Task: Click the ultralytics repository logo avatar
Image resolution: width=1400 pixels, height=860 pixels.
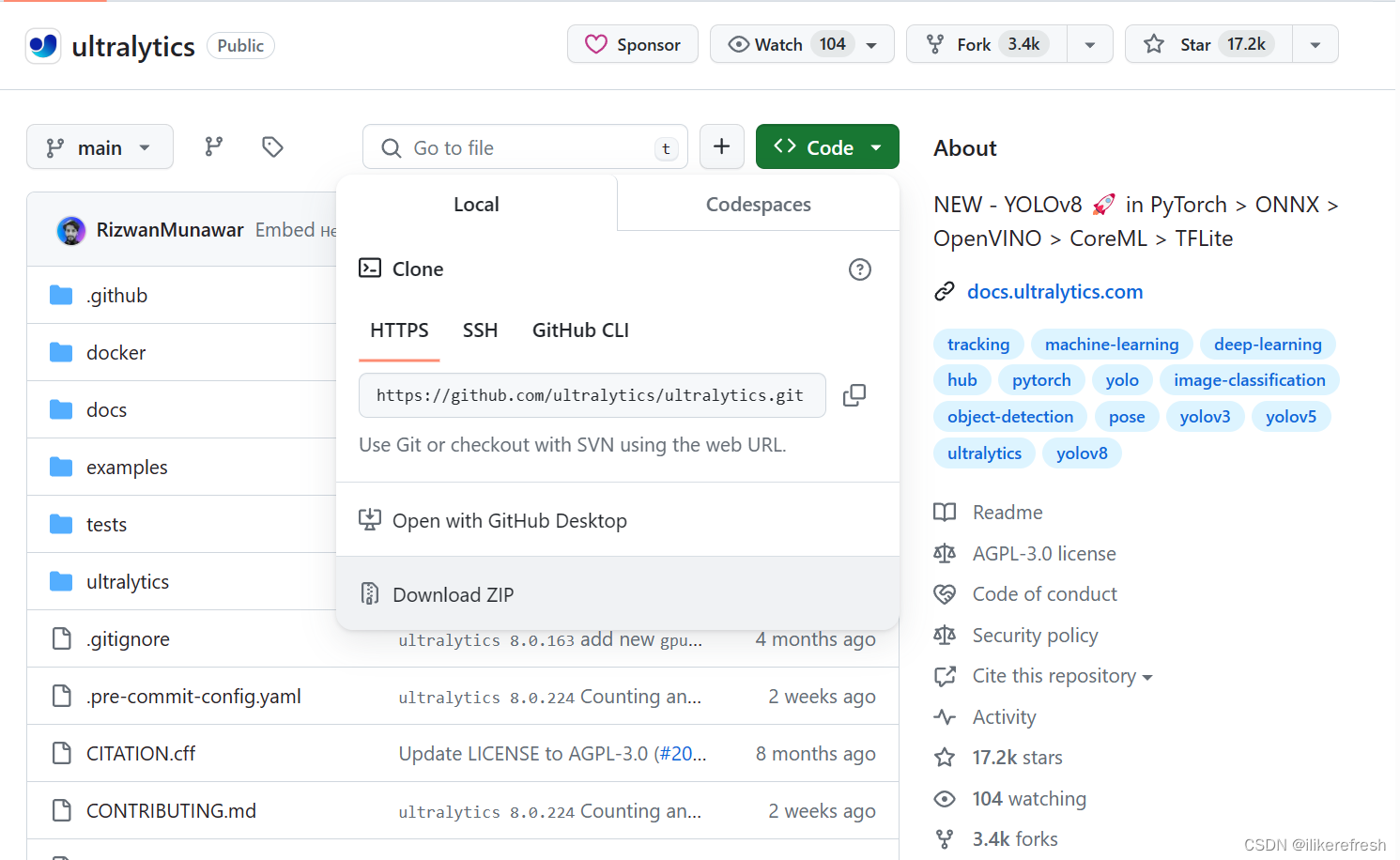Action: (x=43, y=45)
